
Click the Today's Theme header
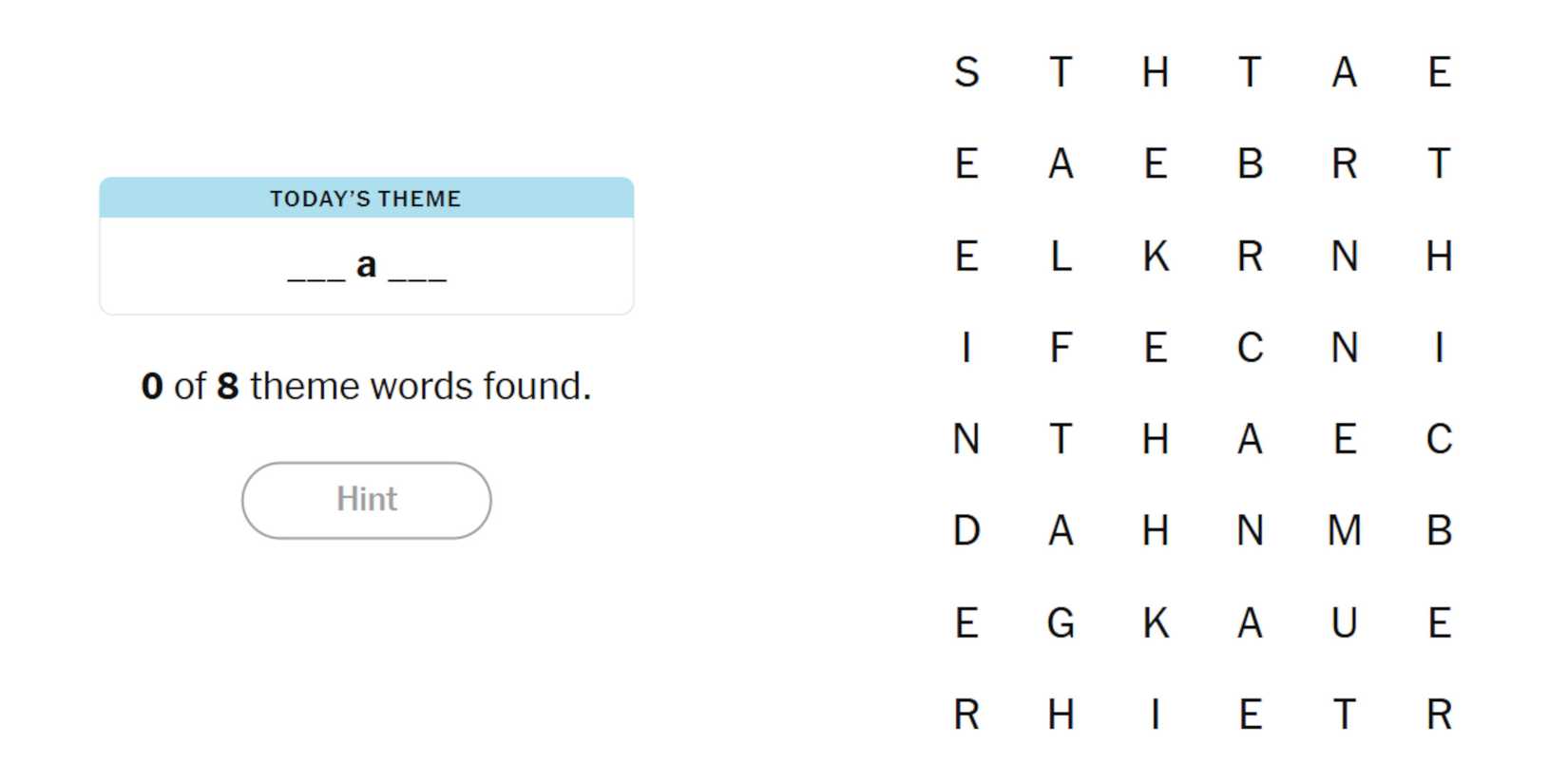(366, 199)
